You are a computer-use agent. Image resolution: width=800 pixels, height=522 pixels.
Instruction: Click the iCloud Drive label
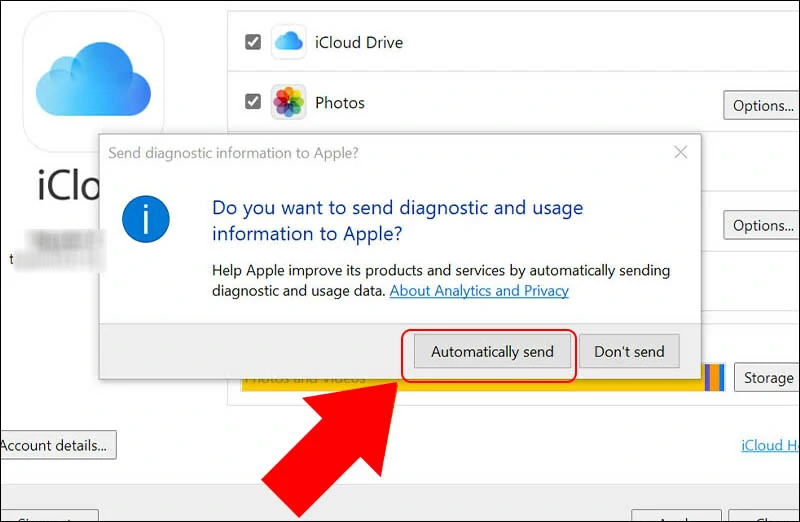pos(359,42)
